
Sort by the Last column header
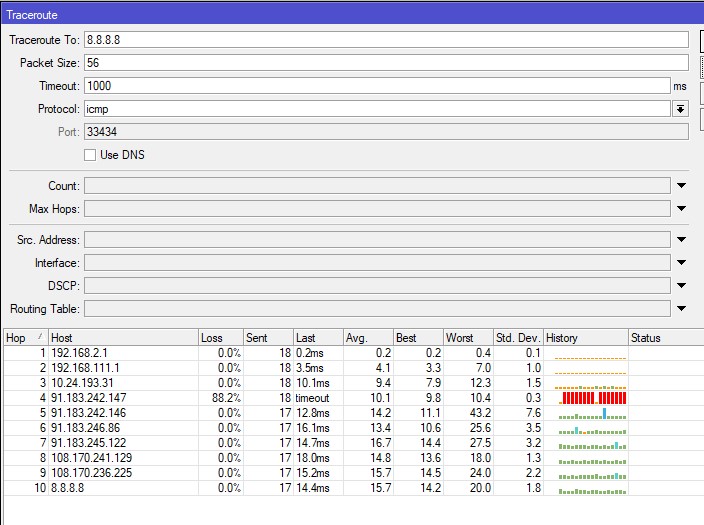[318, 338]
